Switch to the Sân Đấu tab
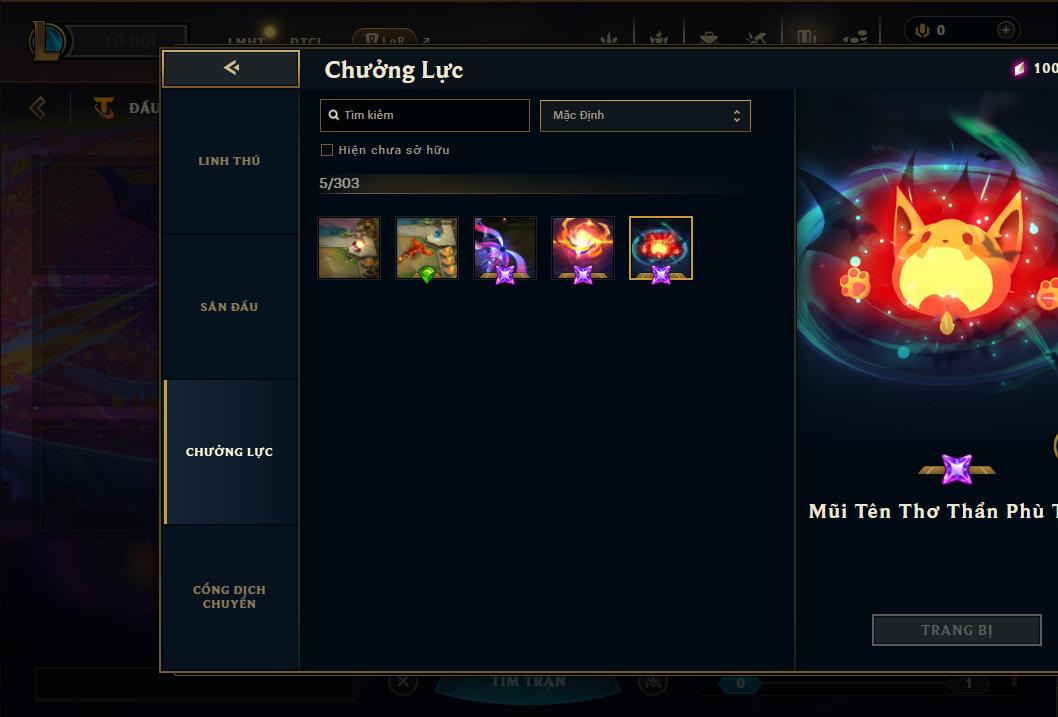The height and width of the screenshot is (717, 1058). [229, 307]
